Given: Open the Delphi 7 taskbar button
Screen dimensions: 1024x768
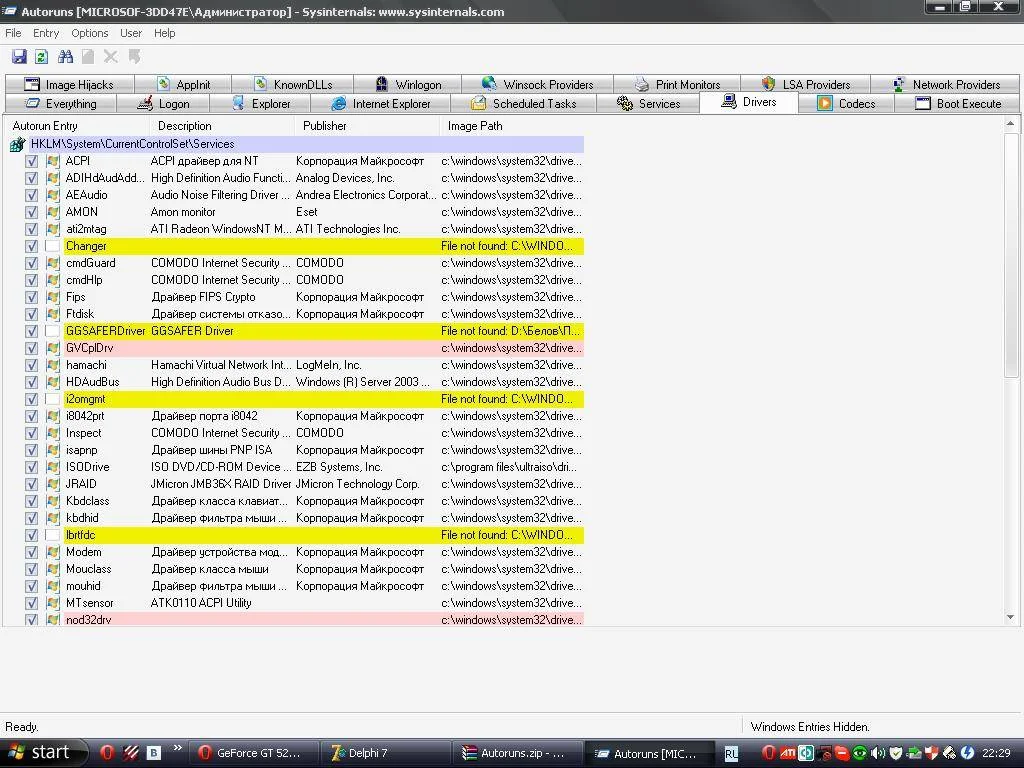Looking at the screenshot, I should 385,753.
